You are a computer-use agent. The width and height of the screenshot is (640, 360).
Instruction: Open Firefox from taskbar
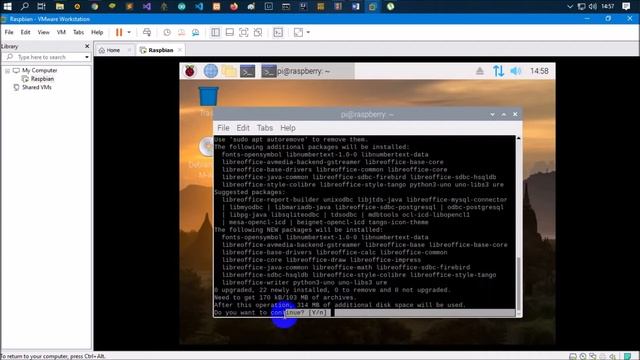[234, 6]
